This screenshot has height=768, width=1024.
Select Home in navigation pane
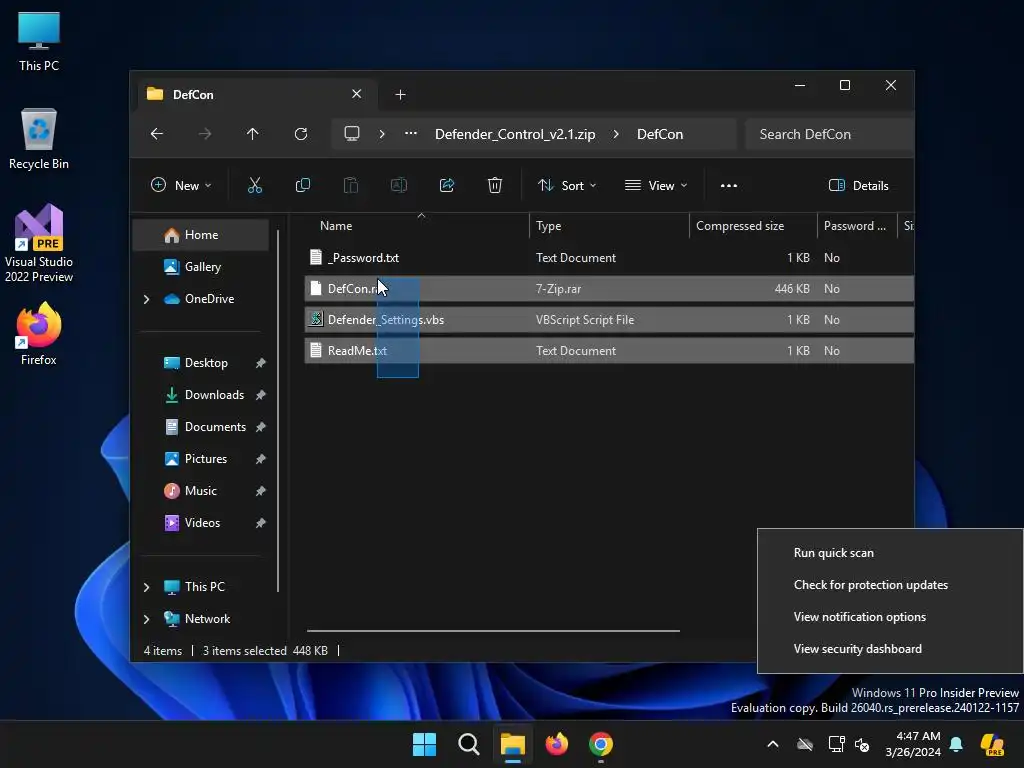[x=201, y=235]
